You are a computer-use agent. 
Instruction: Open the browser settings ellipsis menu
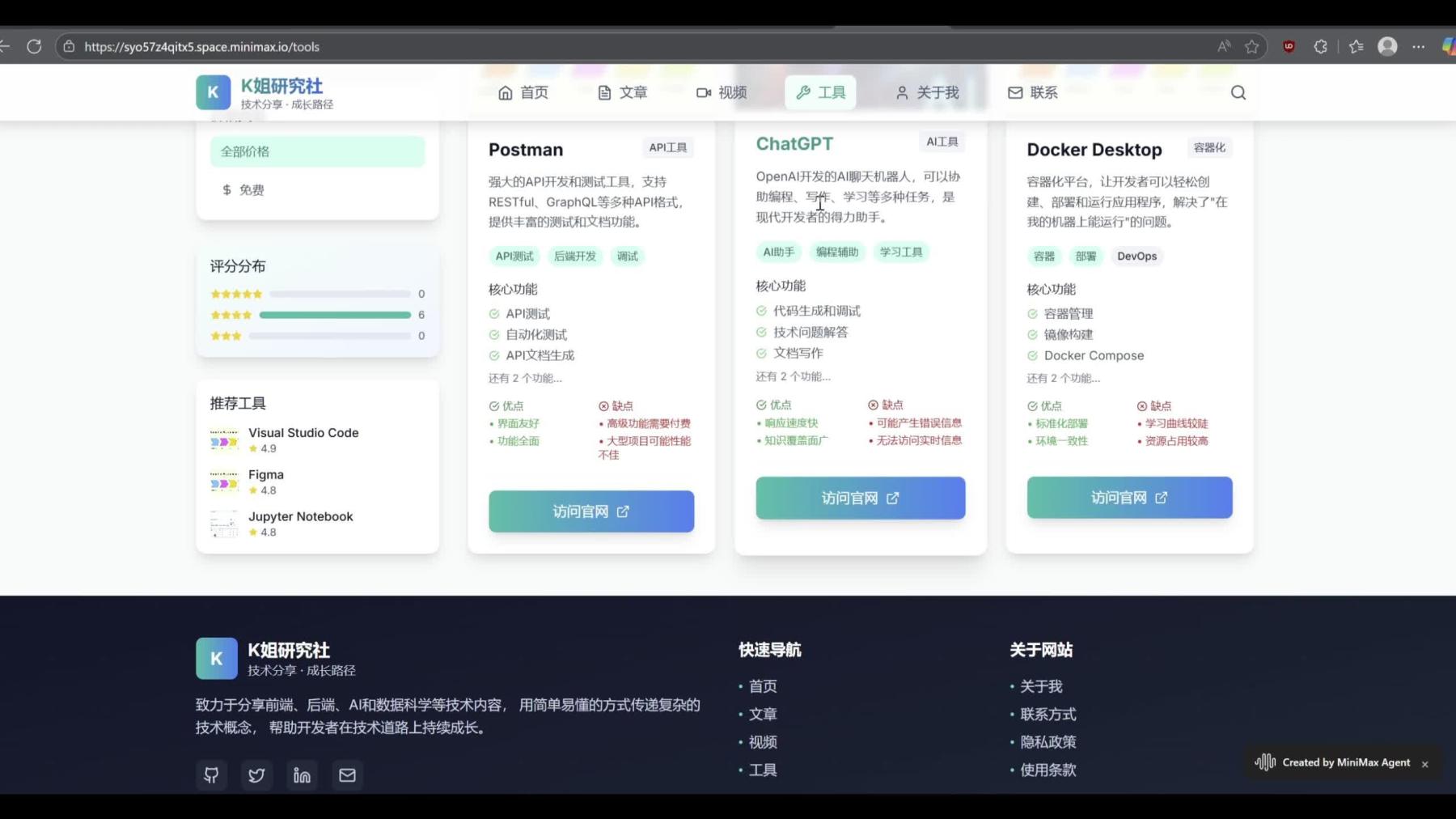1419,46
